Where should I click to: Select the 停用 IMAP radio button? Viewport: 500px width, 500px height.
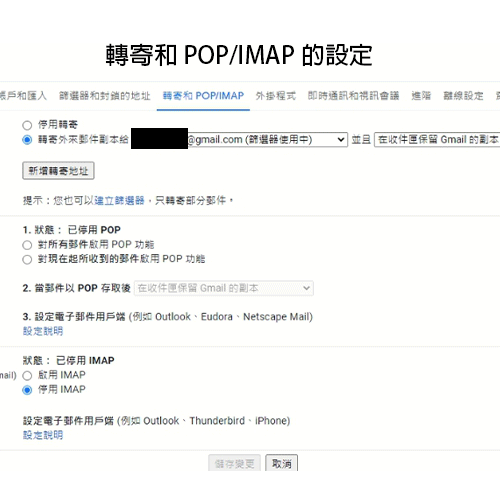coord(27,390)
